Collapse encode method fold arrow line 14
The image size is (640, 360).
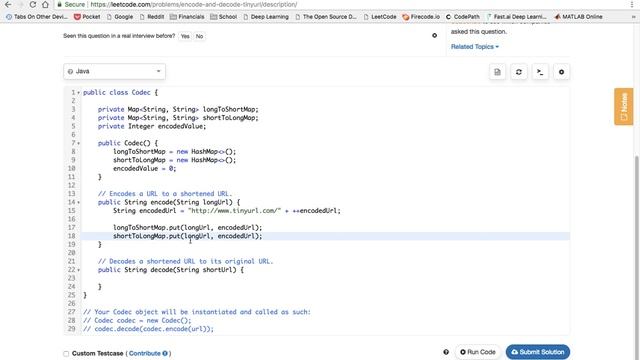click(x=78, y=202)
